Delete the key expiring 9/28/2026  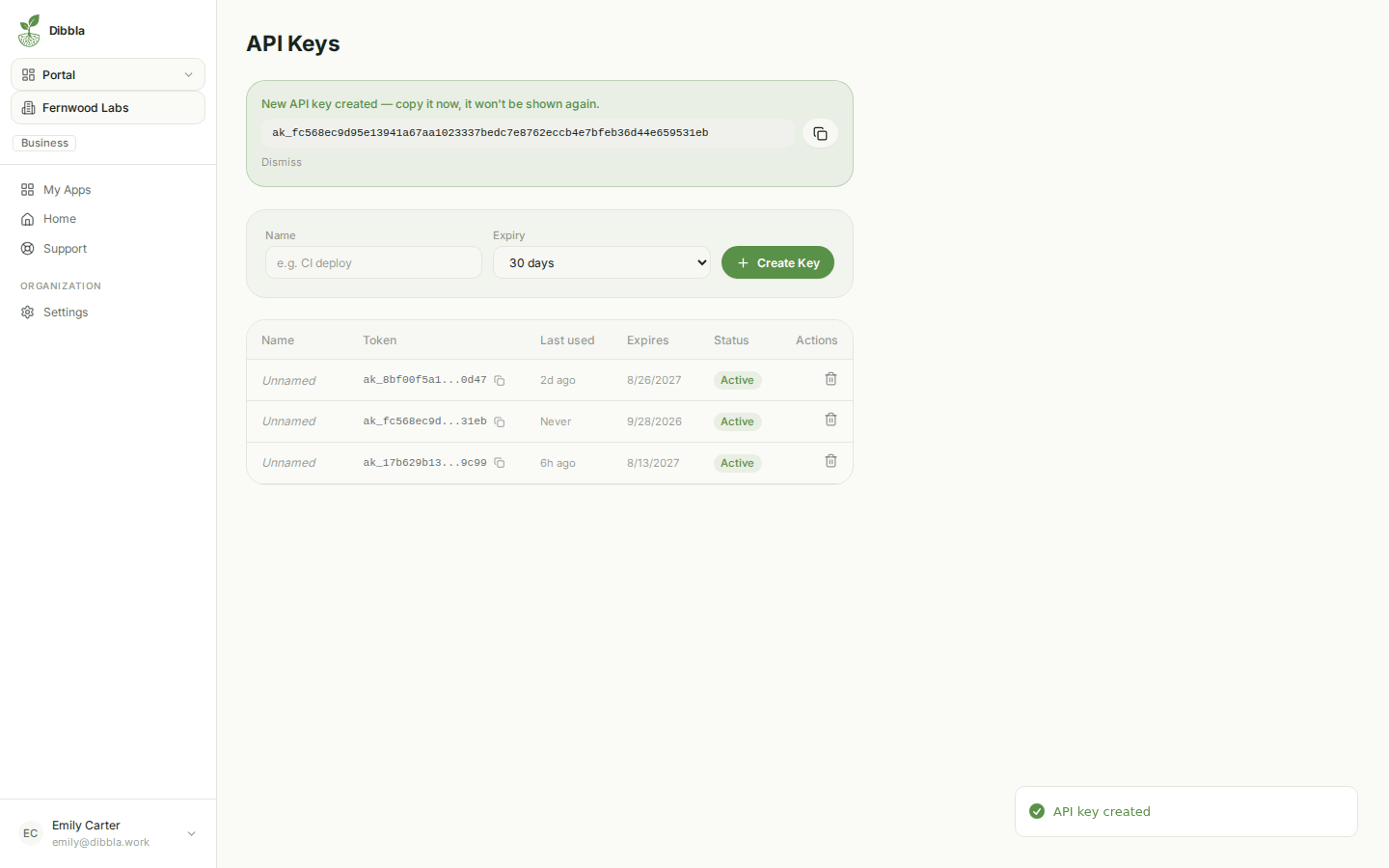(x=831, y=420)
